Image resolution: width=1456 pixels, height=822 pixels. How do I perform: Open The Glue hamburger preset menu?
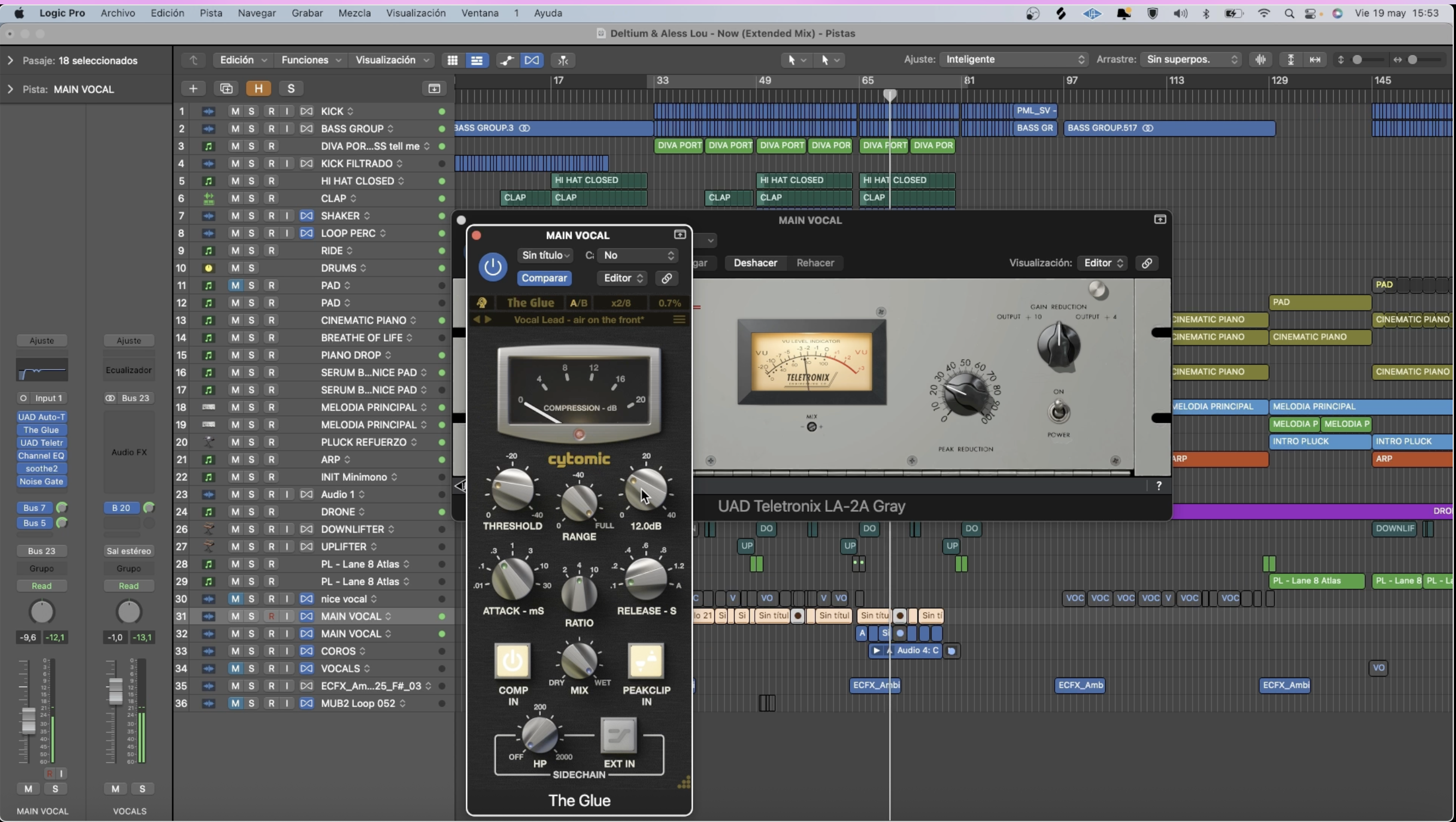(679, 320)
